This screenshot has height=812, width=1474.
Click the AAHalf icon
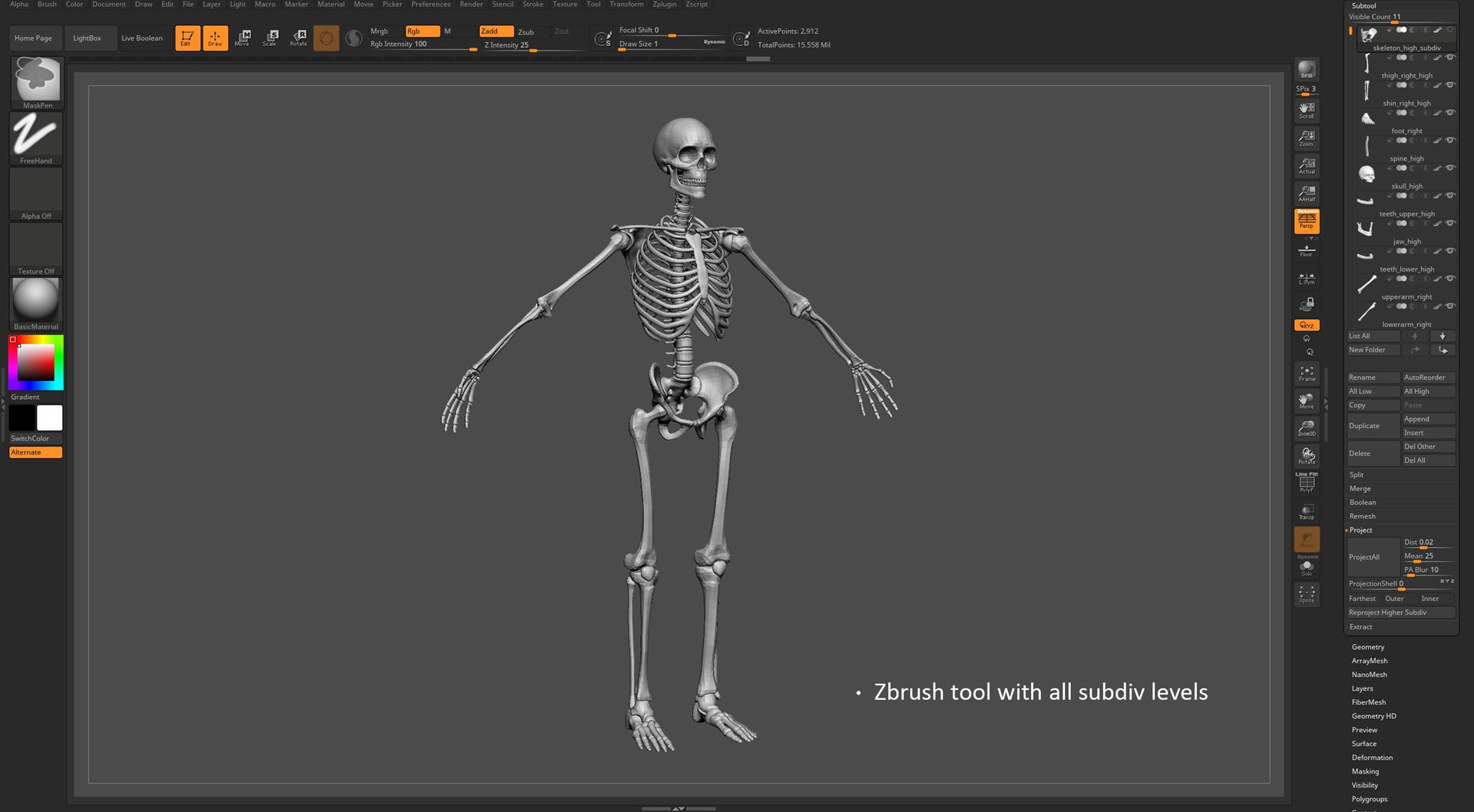coord(1307,193)
